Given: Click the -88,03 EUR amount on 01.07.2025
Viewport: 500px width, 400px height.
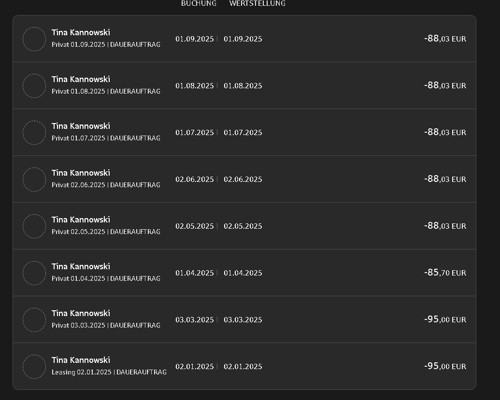Looking at the screenshot, I should [445, 132].
